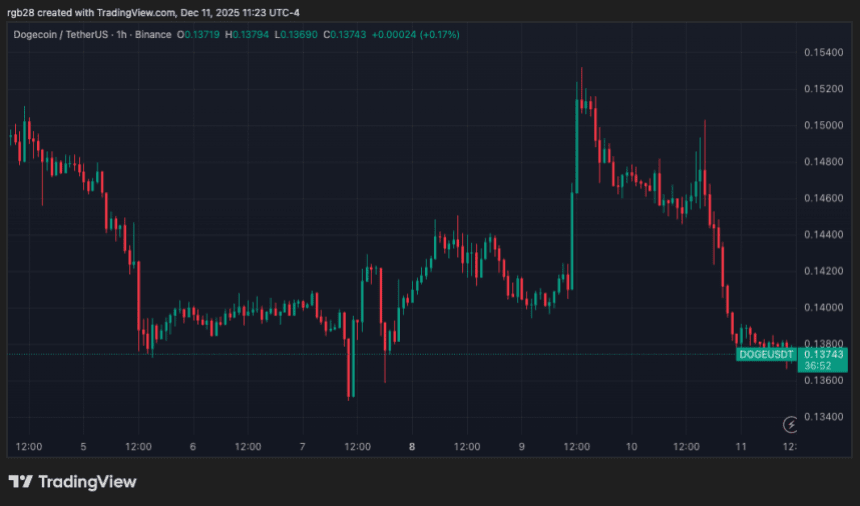Click the Binance exchange label in legend
This screenshot has height=506, width=860.
(153, 35)
